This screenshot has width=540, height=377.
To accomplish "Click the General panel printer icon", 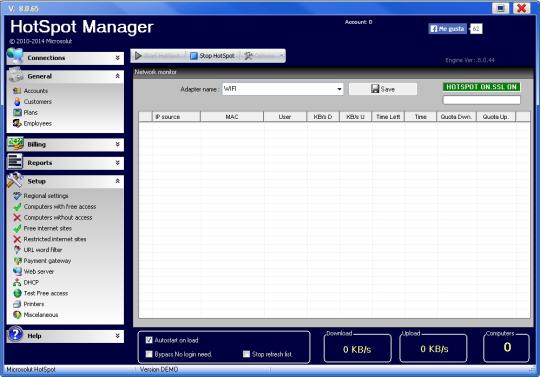I will tap(16, 75).
